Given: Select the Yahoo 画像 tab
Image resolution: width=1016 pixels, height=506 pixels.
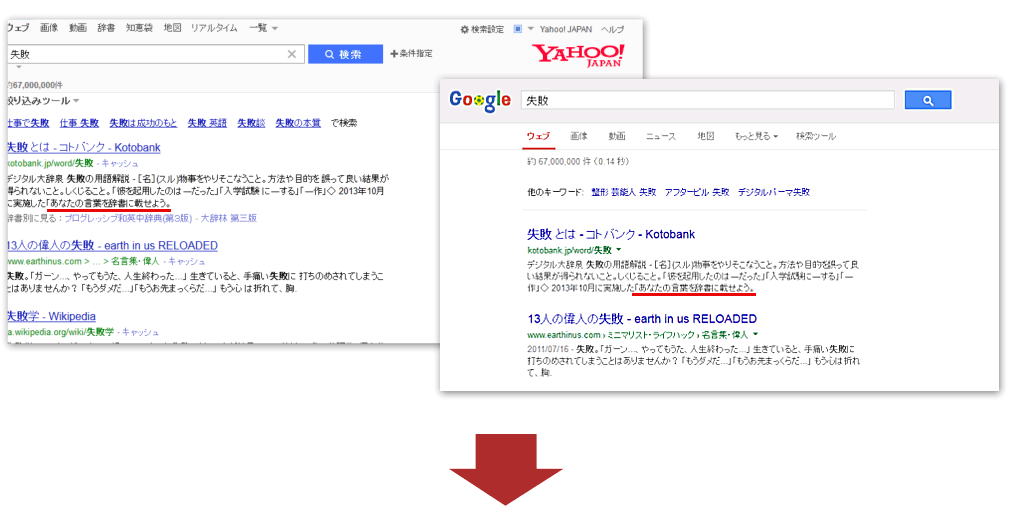Looking at the screenshot, I should point(49,28).
